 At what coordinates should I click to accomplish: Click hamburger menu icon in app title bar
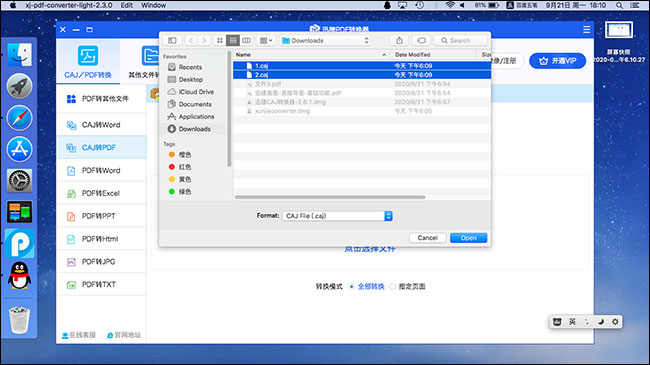click(587, 29)
